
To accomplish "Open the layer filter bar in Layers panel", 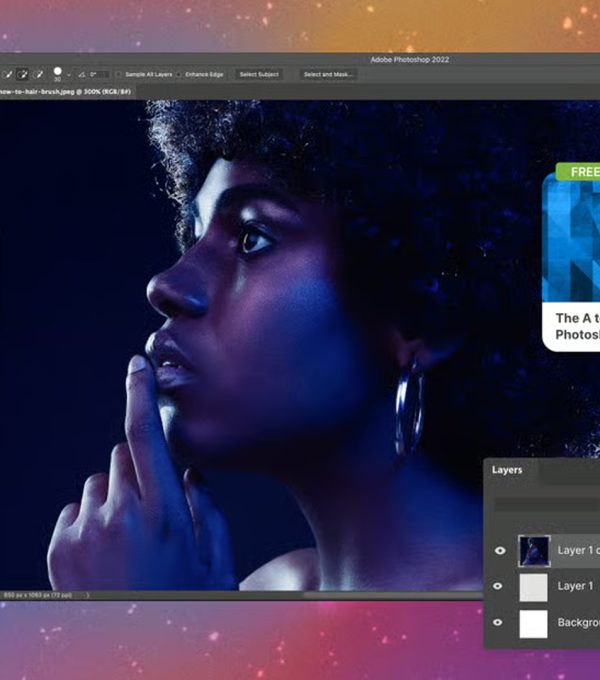I will [x=545, y=505].
